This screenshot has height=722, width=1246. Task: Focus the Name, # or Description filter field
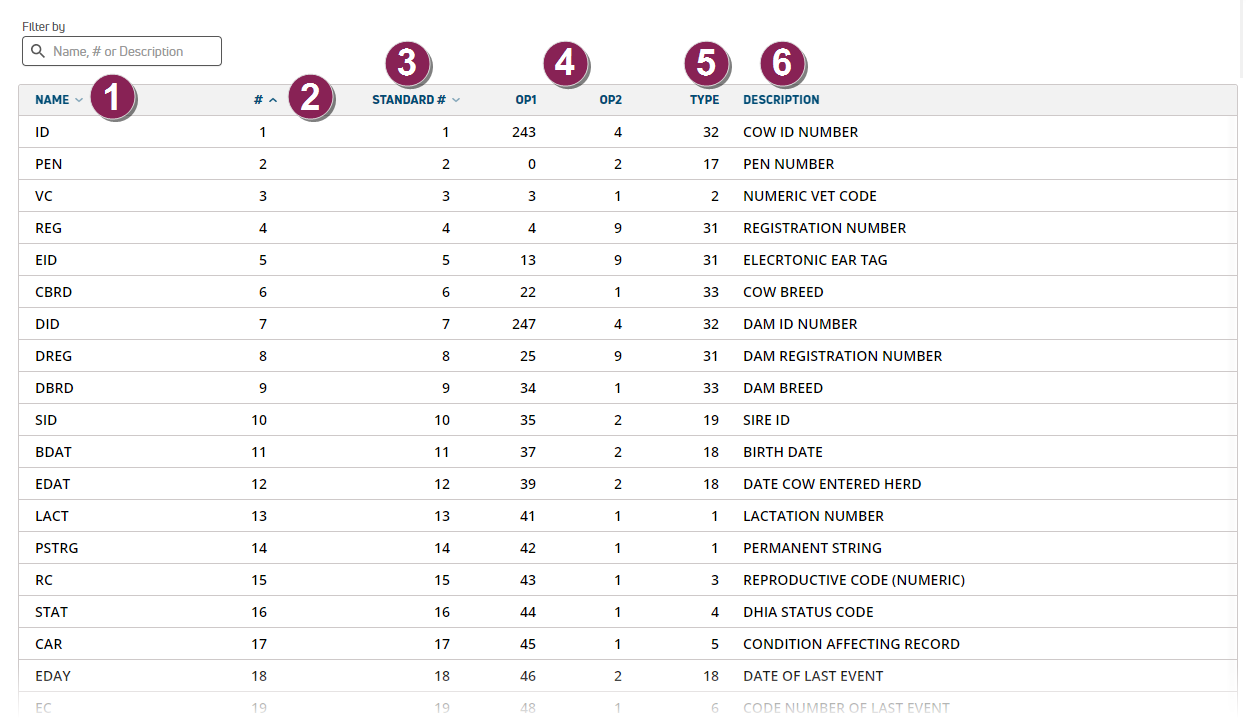132,51
